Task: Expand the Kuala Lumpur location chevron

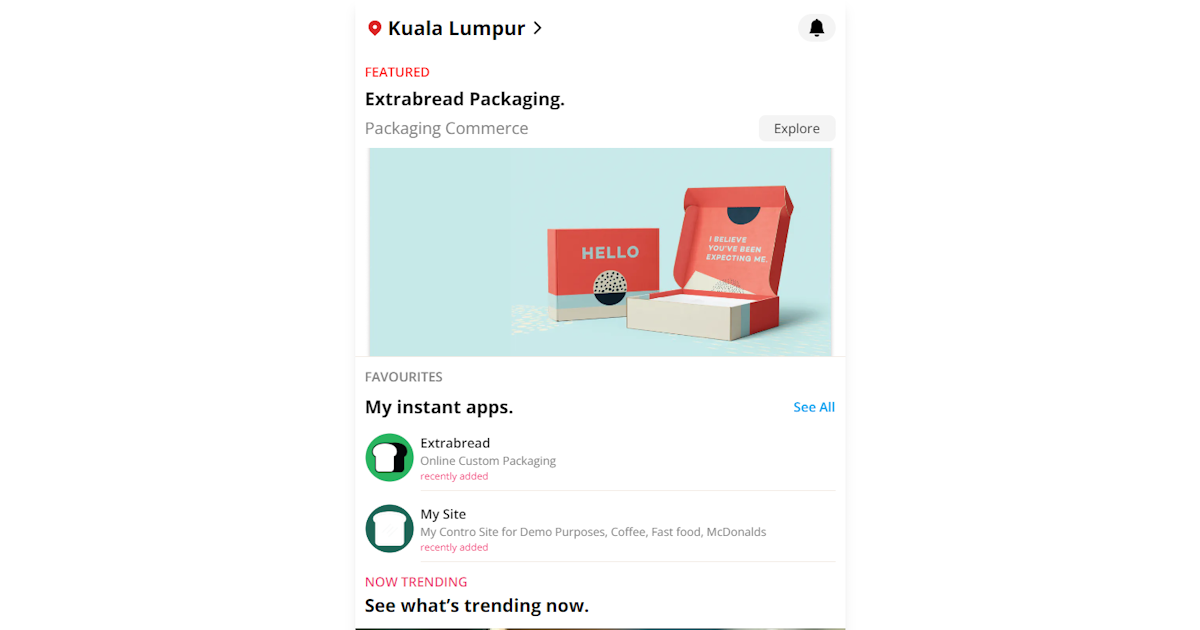Action: point(537,28)
